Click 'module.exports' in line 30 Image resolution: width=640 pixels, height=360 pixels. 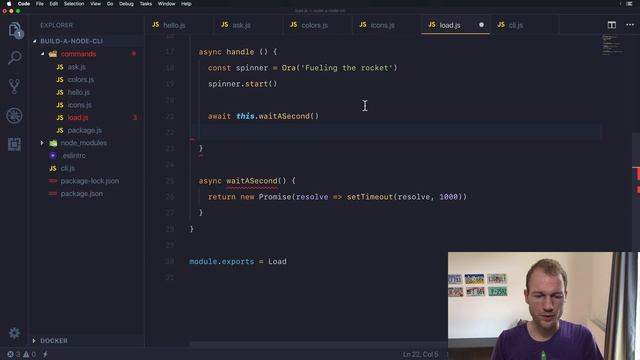[x=221, y=262]
